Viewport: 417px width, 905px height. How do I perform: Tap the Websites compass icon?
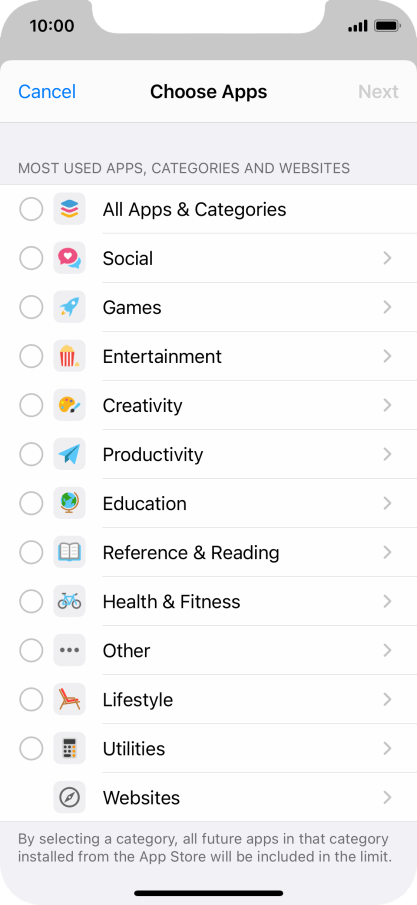(69, 798)
